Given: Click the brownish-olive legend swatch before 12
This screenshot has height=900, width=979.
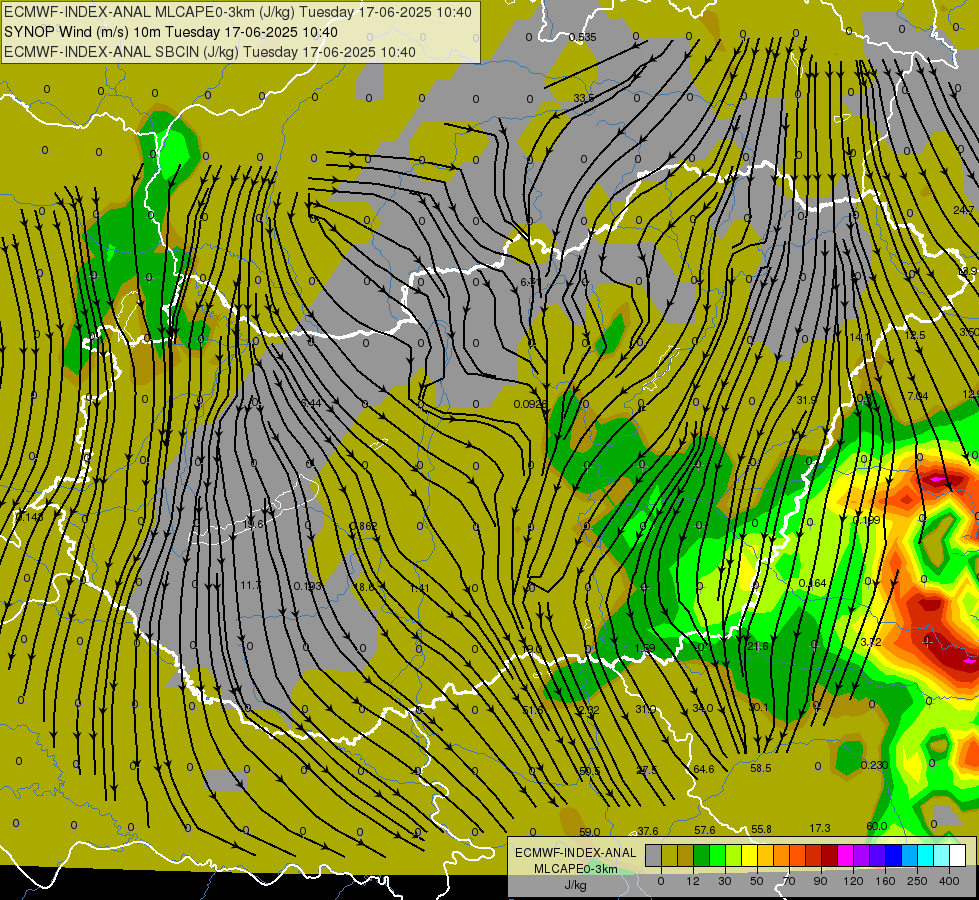Looking at the screenshot, I should (x=686, y=856).
